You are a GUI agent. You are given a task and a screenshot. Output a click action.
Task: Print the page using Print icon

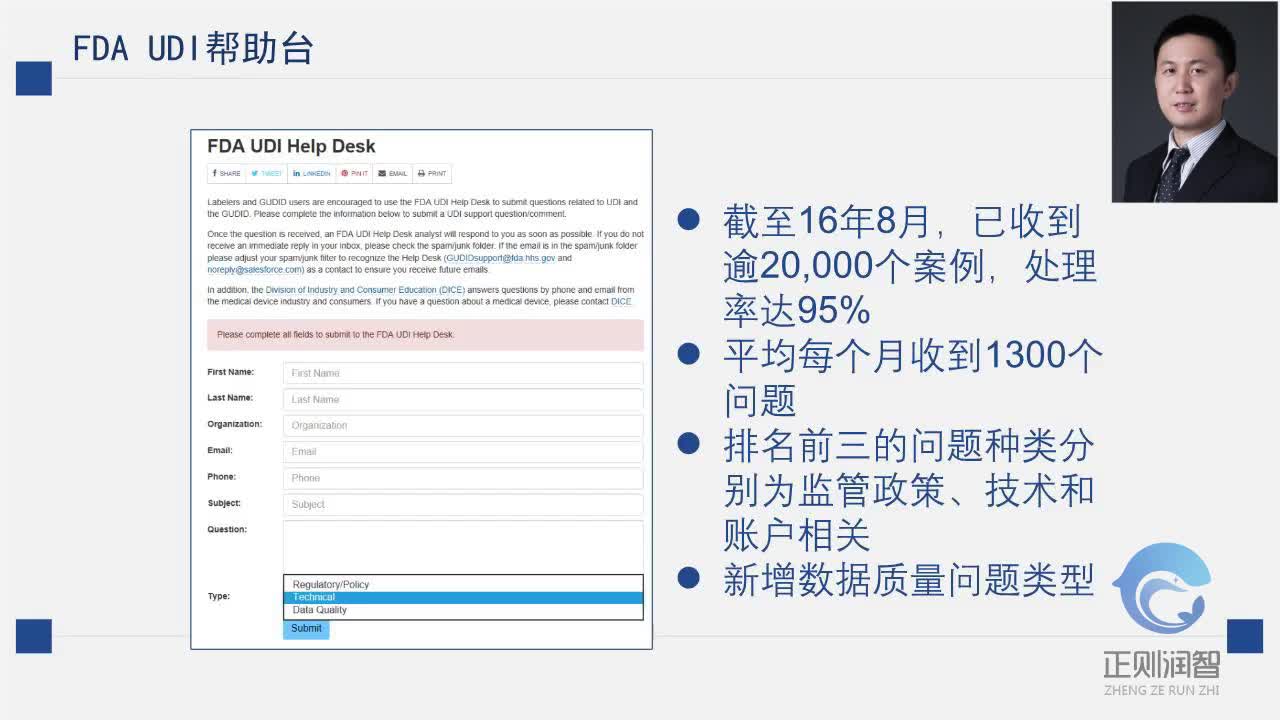pyautogui.click(x=432, y=174)
